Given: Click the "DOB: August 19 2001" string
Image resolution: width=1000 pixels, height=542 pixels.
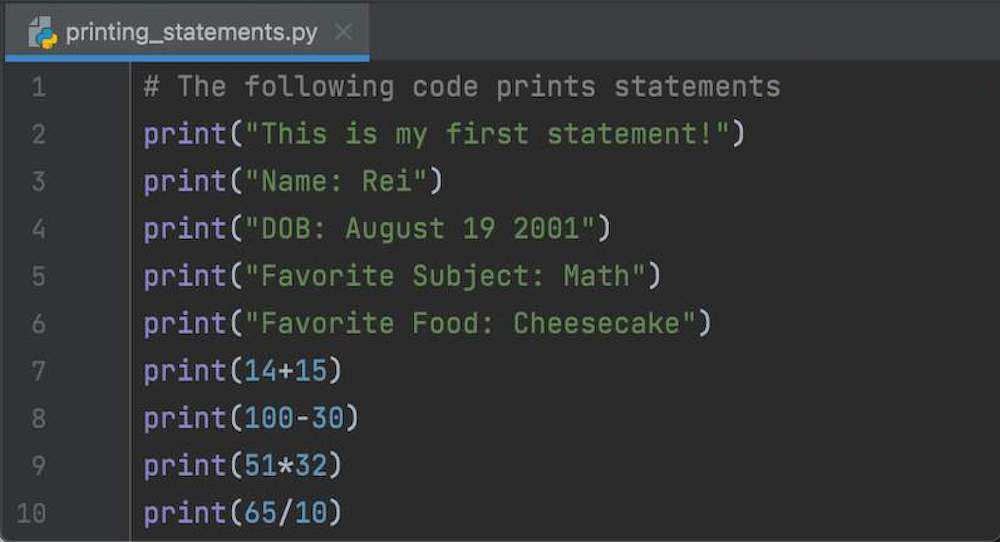Looking at the screenshot, I should click(420, 229).
